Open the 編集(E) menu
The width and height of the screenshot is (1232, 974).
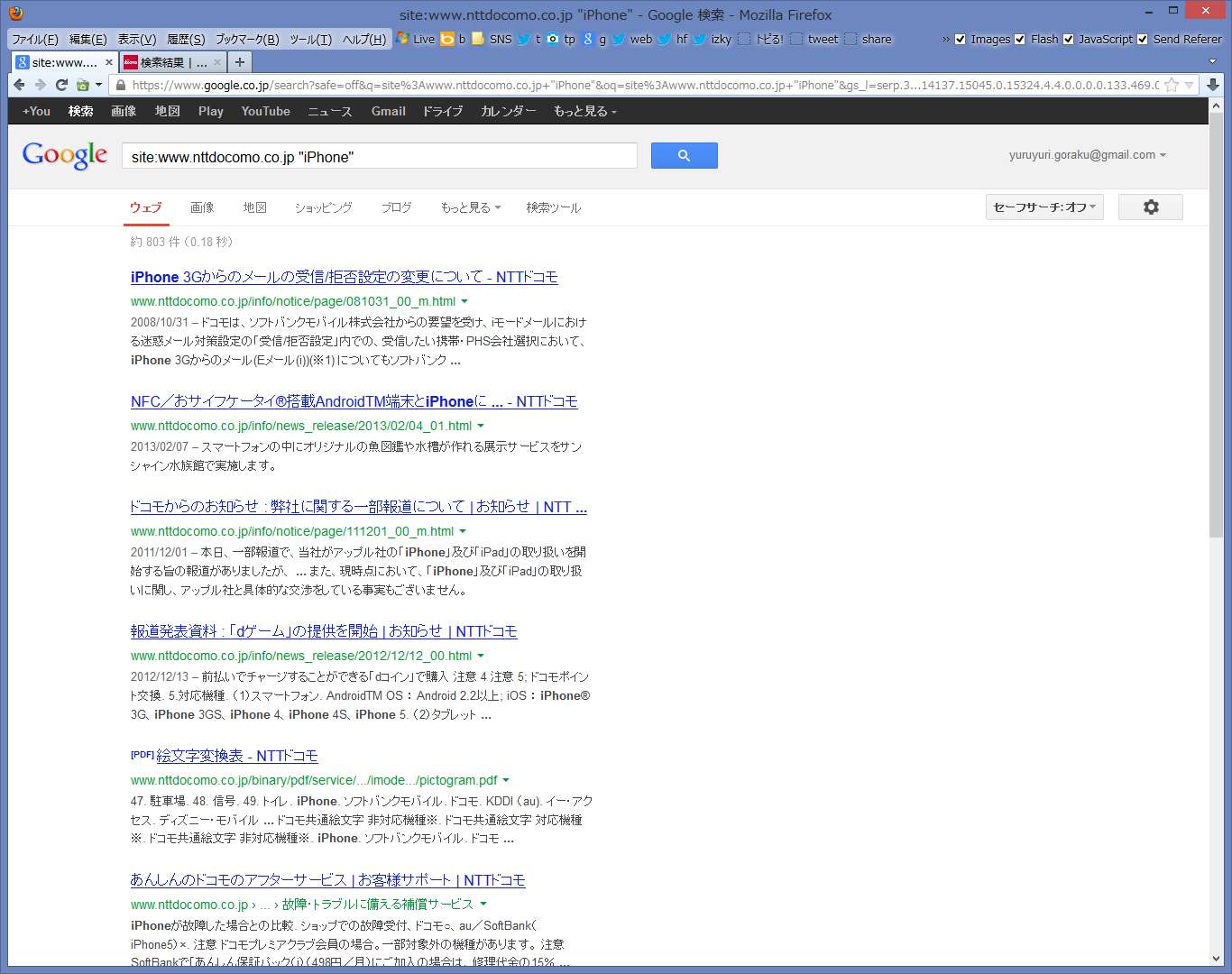[87, 39]
